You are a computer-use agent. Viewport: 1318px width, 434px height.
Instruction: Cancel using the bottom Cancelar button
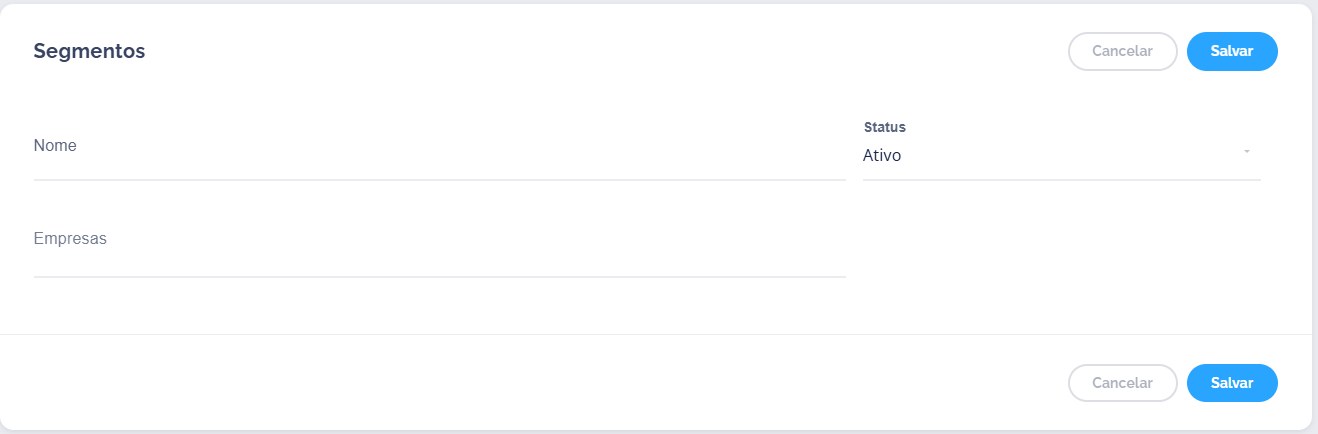tap(1122, 383)
